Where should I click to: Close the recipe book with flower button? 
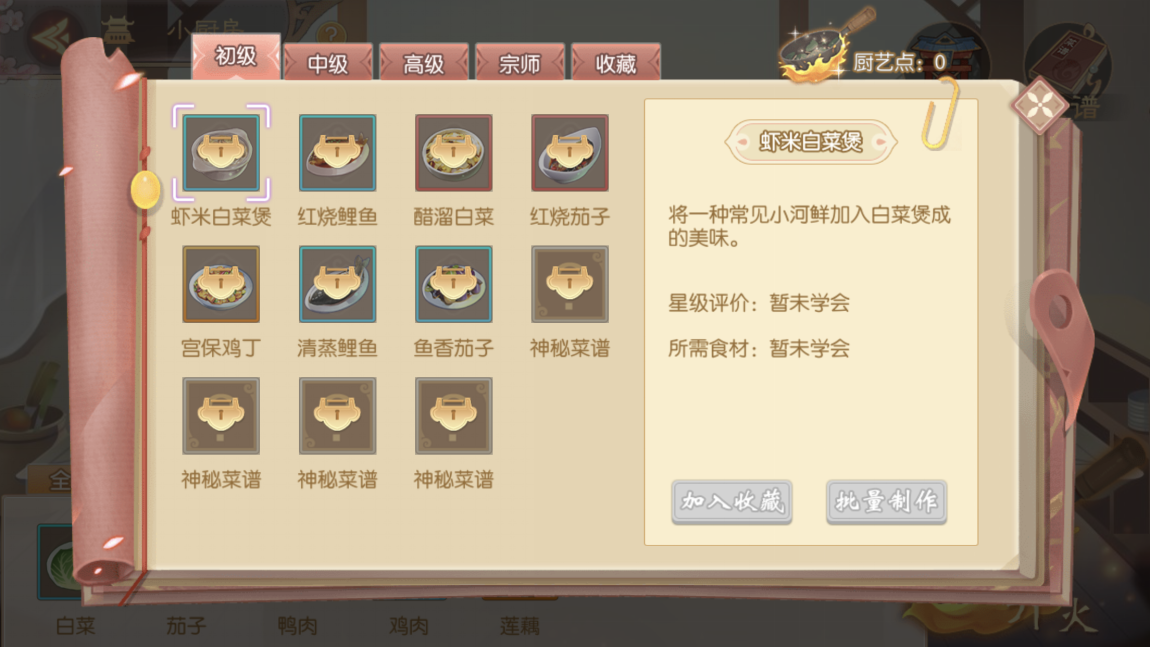[1039, 106]
